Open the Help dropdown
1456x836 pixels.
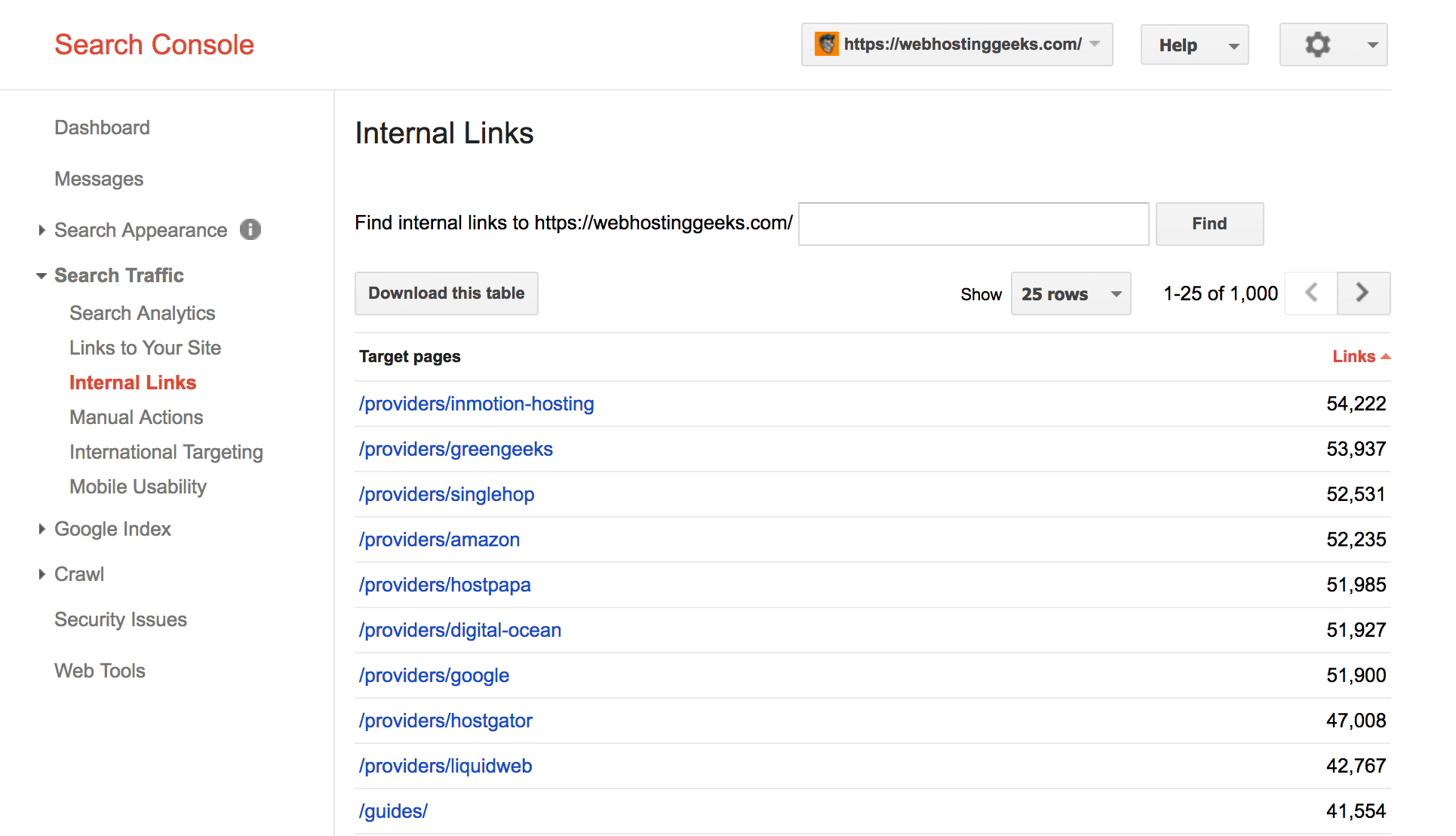click(x=1194, y=45)
